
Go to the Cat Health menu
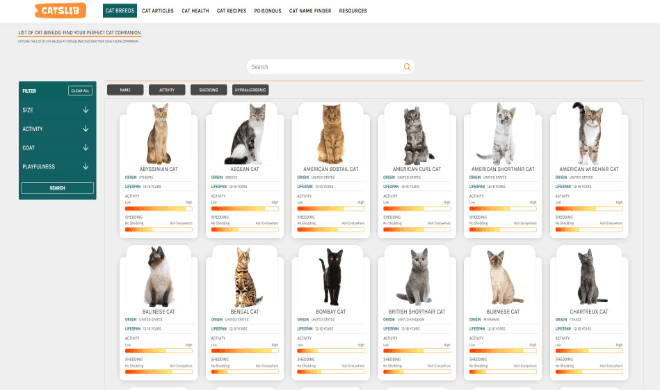tap(195, 11)
